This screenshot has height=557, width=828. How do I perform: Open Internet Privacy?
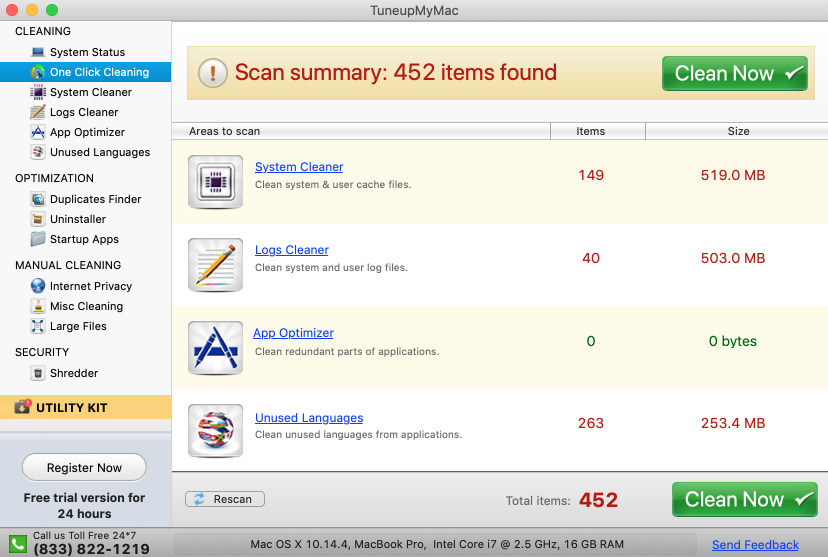pos(86,286)
